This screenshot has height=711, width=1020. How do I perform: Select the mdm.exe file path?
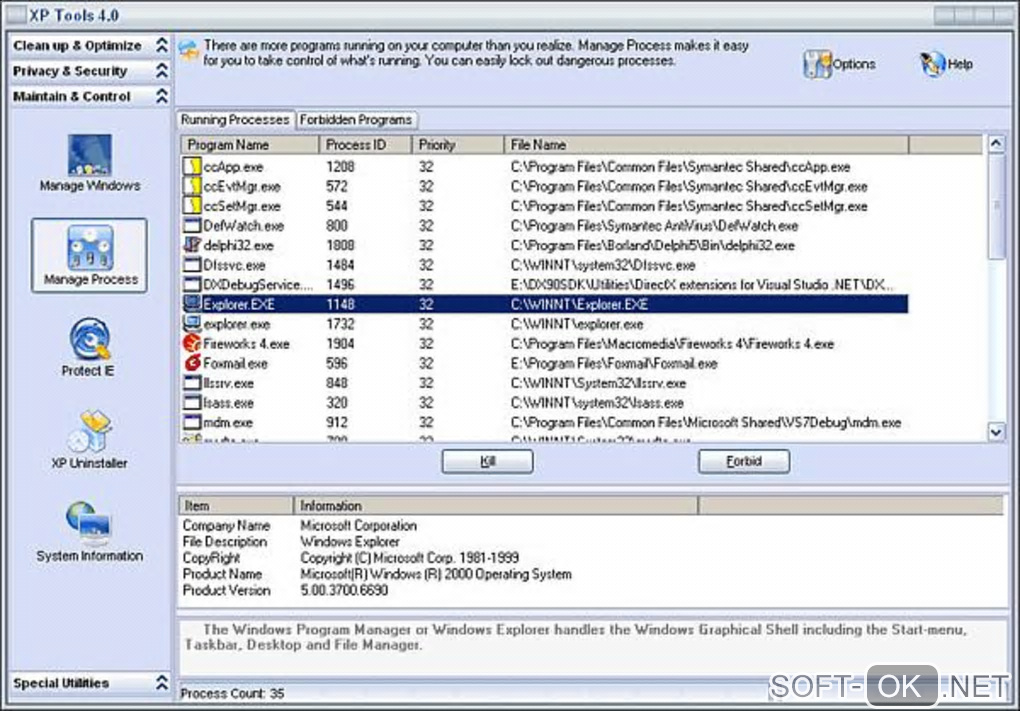coord(706,422)
